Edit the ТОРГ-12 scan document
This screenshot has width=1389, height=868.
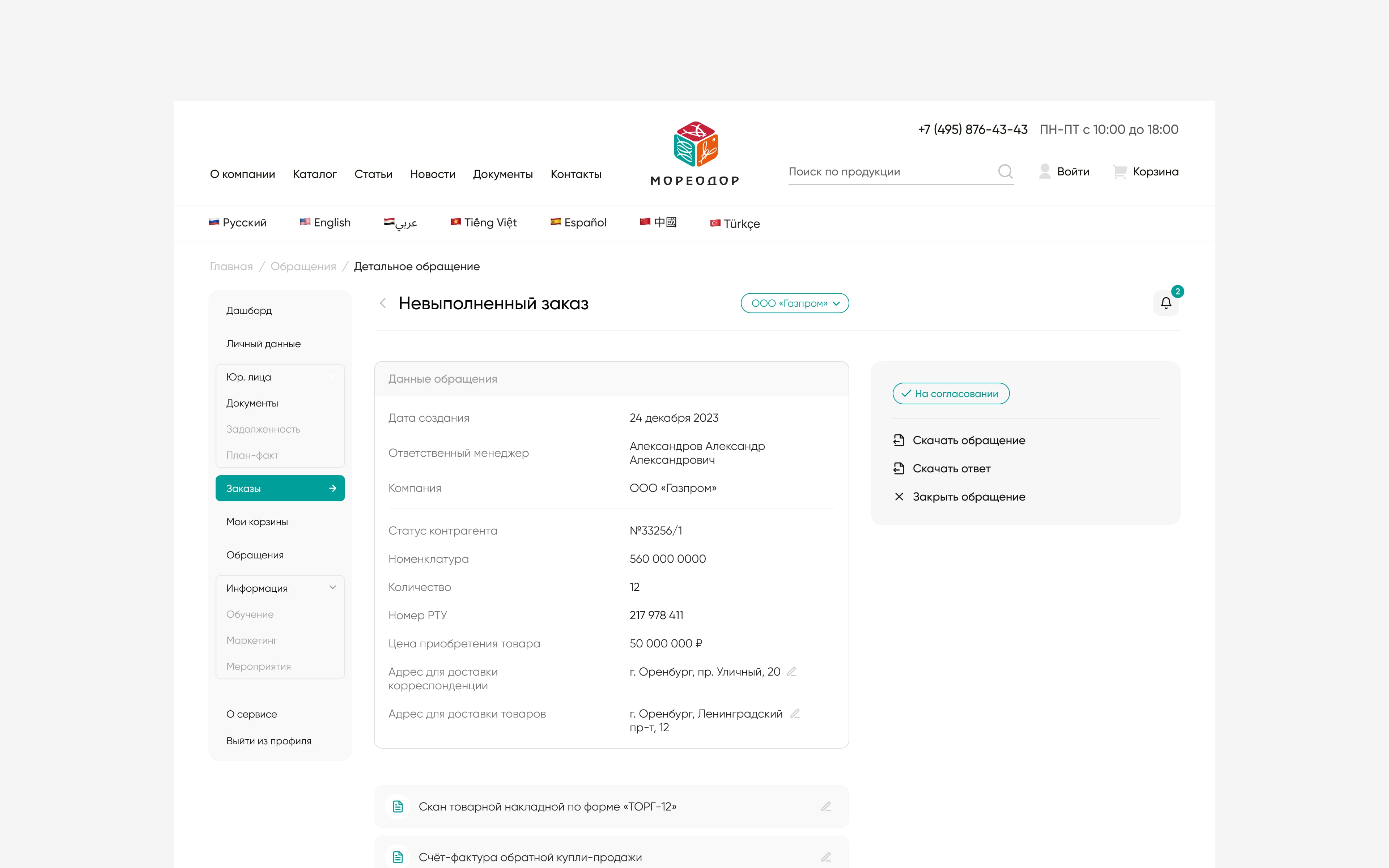(826, 807)
